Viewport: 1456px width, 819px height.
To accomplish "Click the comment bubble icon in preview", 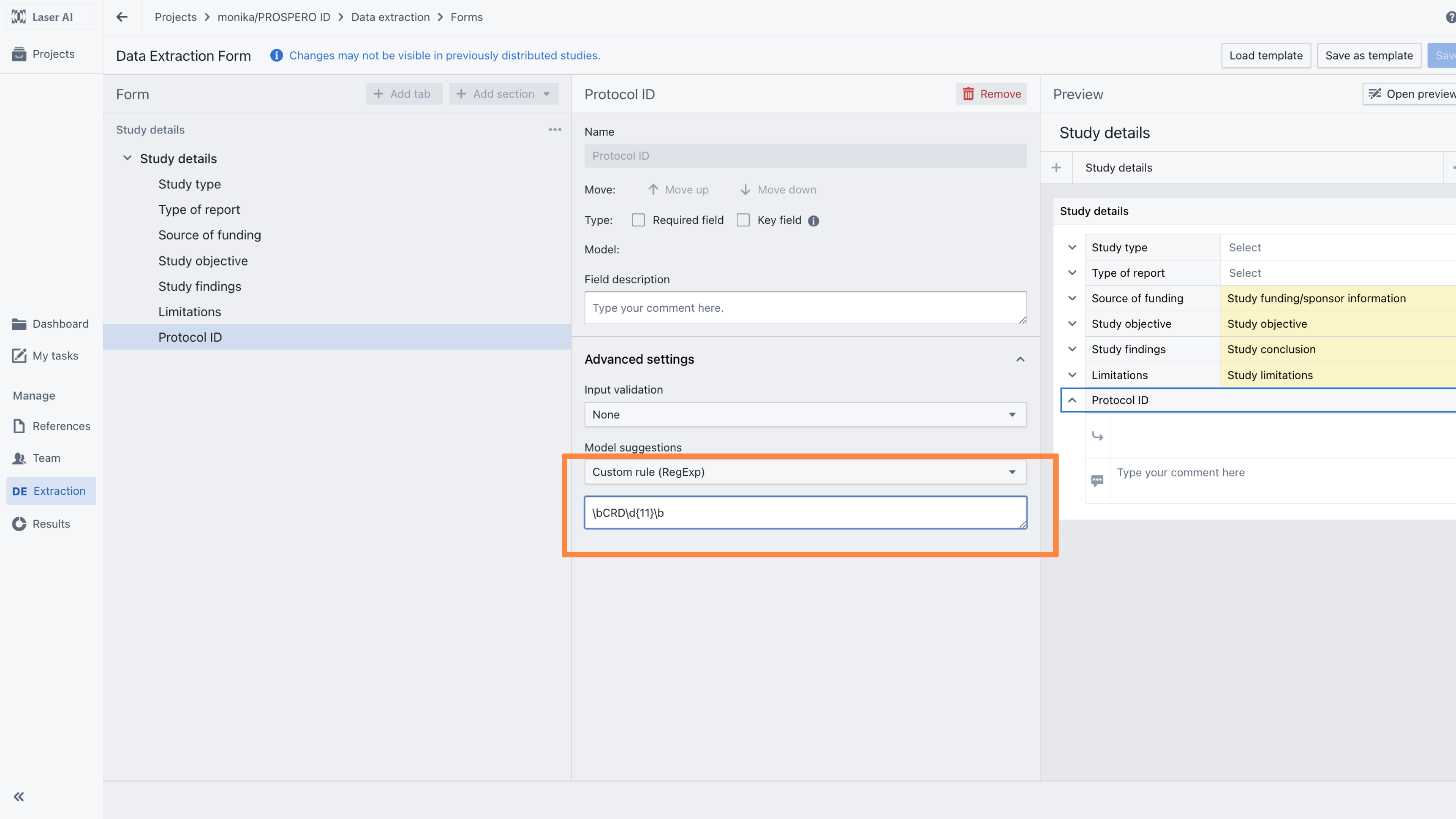I will pyautogui.click(x=1097, y=480).
